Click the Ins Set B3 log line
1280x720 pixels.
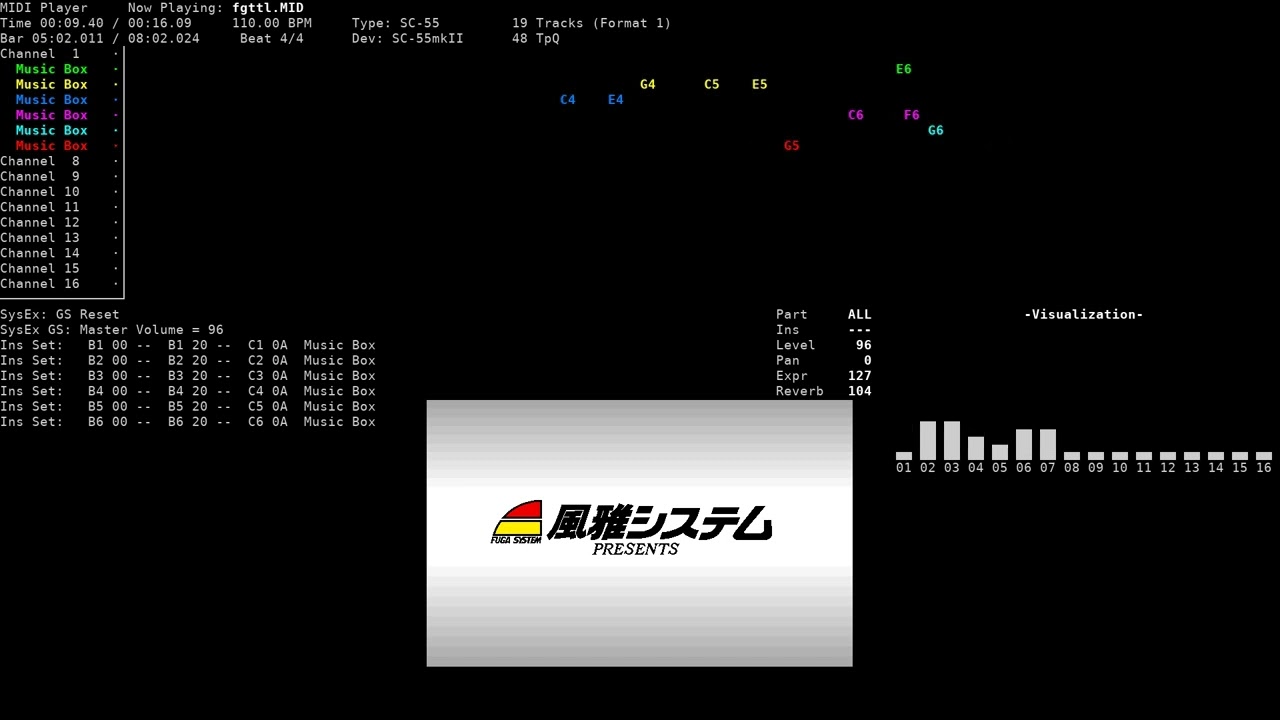point(188,376)
